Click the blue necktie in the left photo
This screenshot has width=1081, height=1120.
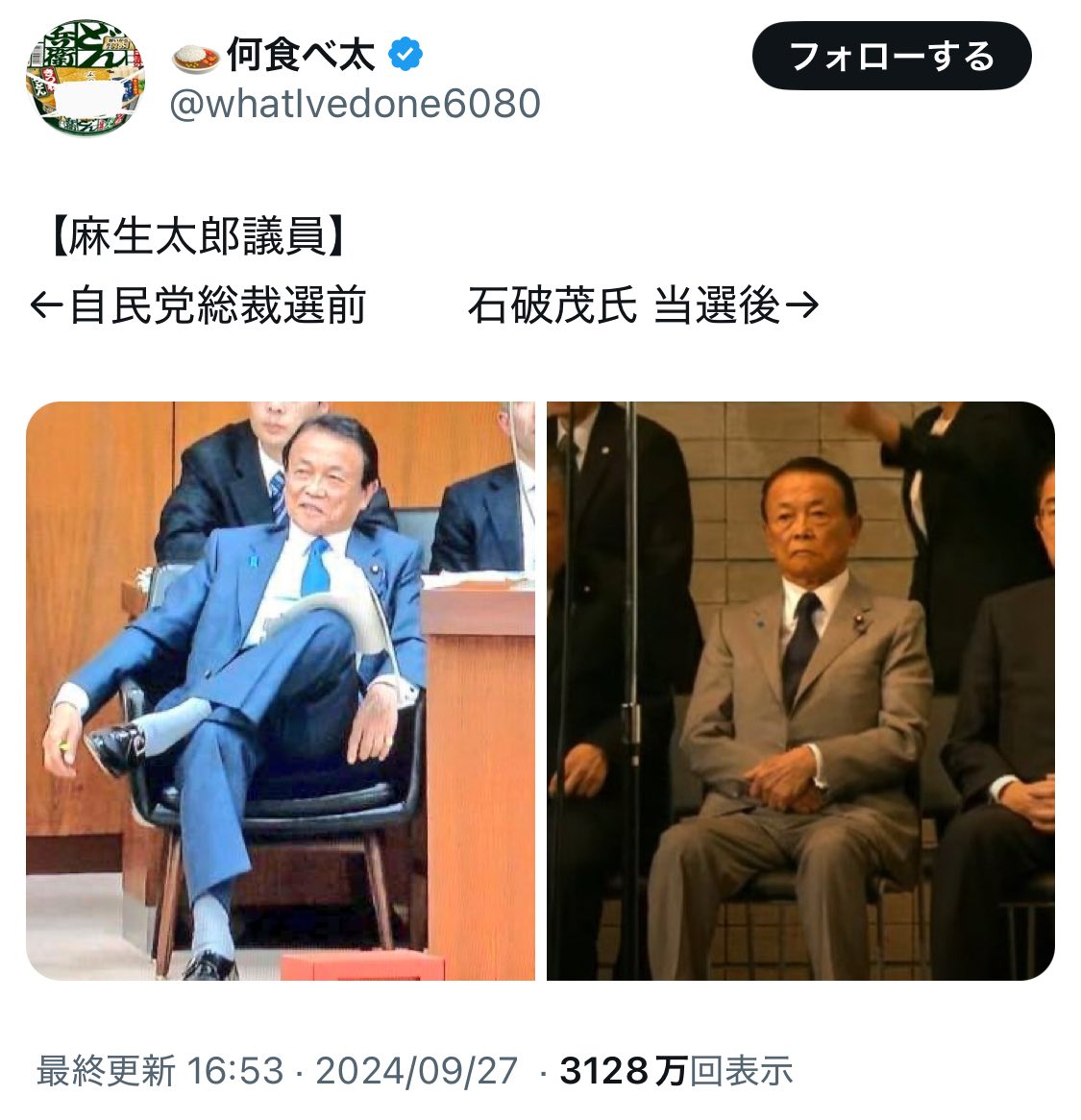click(315, 568)
